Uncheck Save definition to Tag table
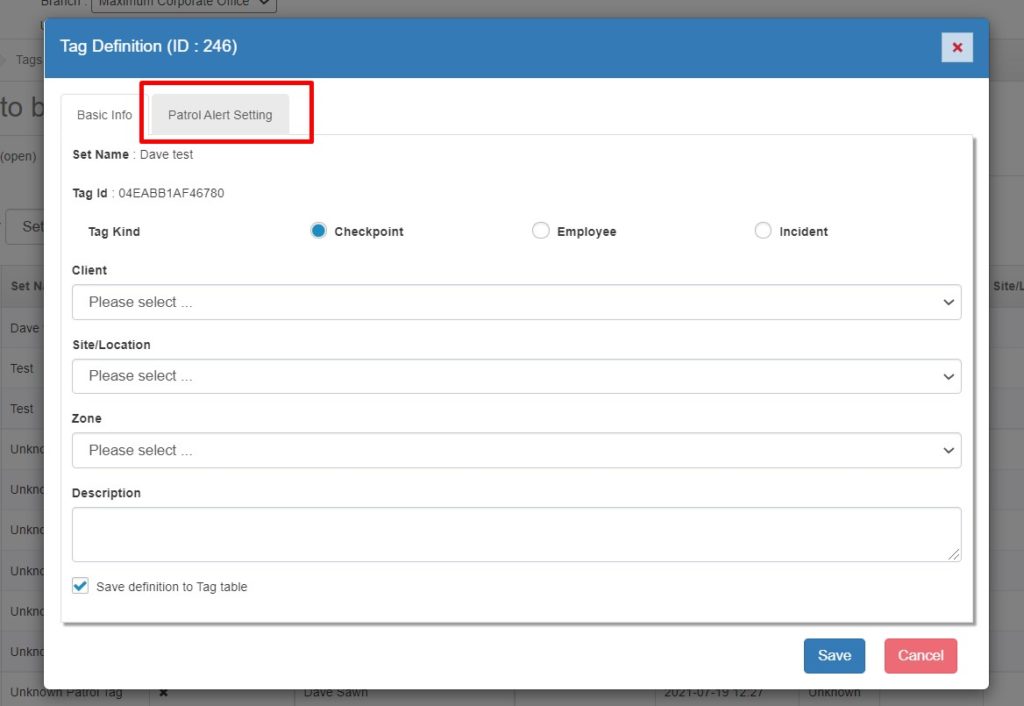 [81, 586]
